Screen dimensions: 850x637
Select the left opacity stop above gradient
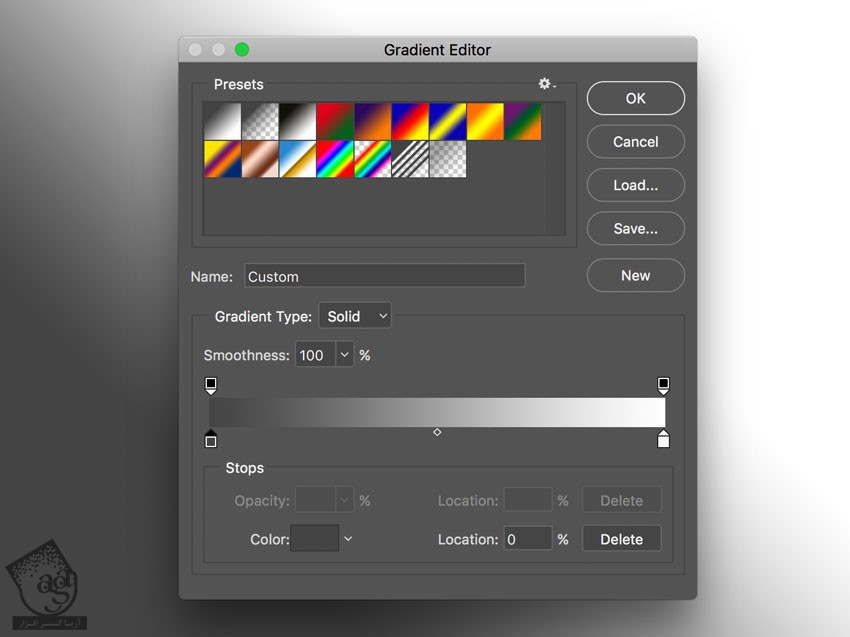(x=211, y=385)
